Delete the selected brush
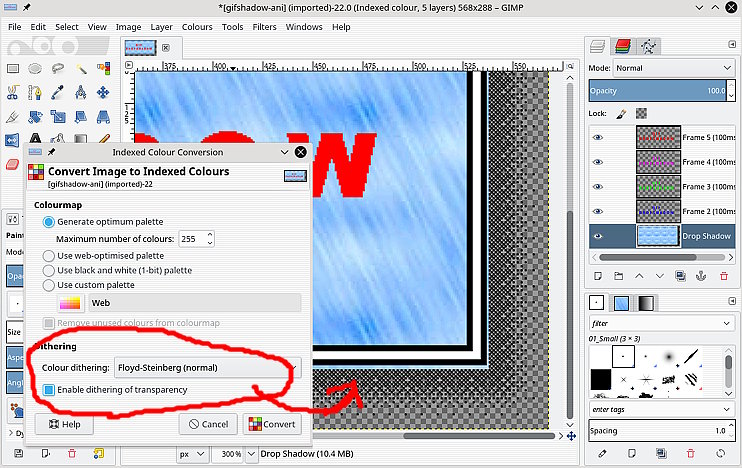This screenshot has height=468, width=742. (x=691, y=453)
